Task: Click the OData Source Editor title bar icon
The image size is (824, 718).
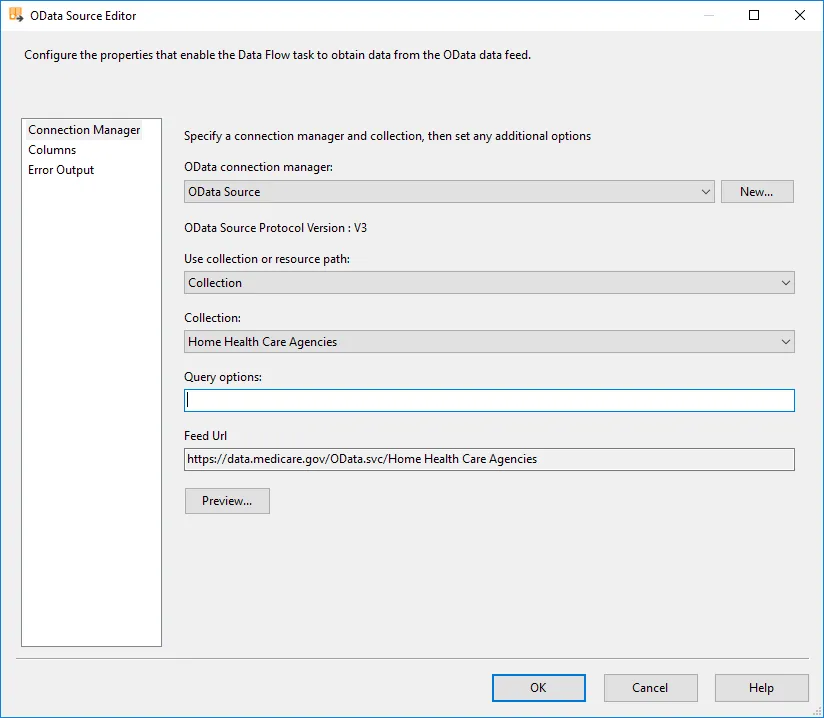Action: pos(16,16)
